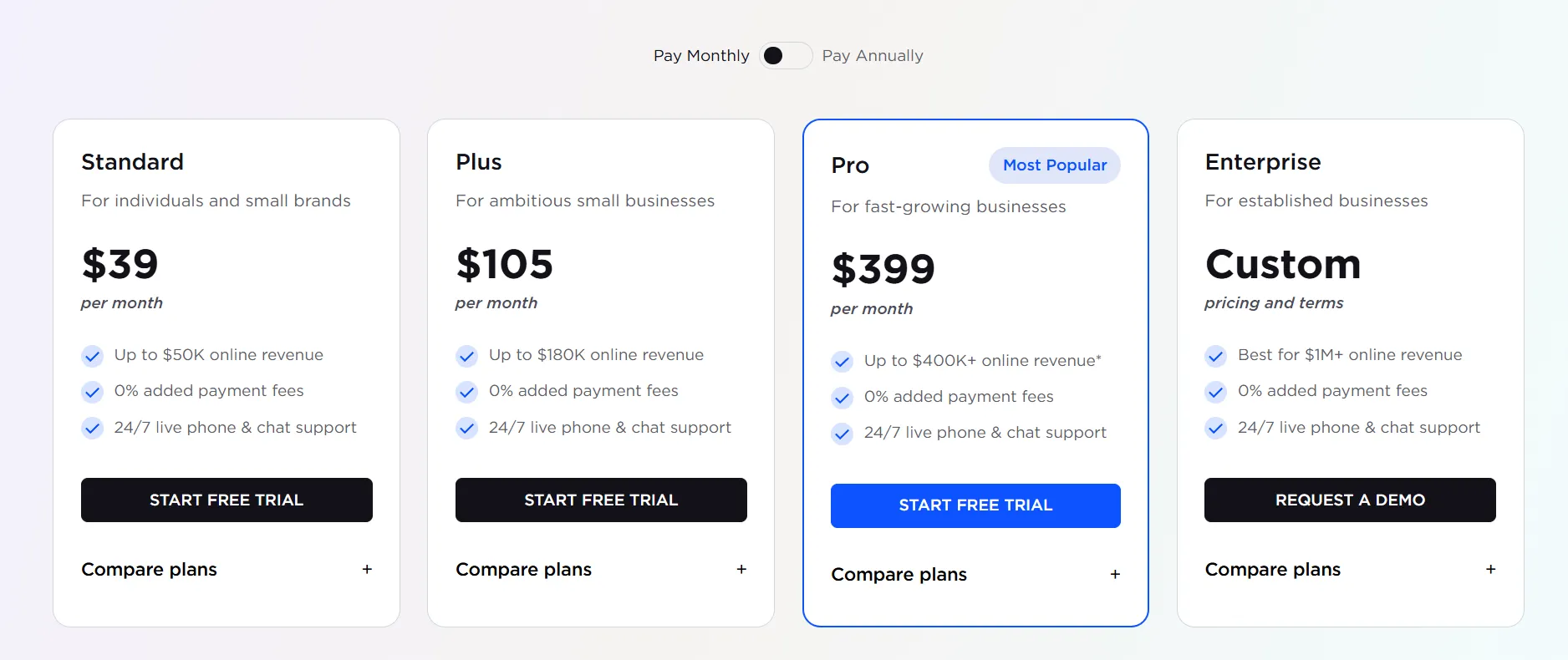Click the checkmark beside Best for $1M+ online revenue
Viewport: 1568px width, 660px height.
(1215, 356)
